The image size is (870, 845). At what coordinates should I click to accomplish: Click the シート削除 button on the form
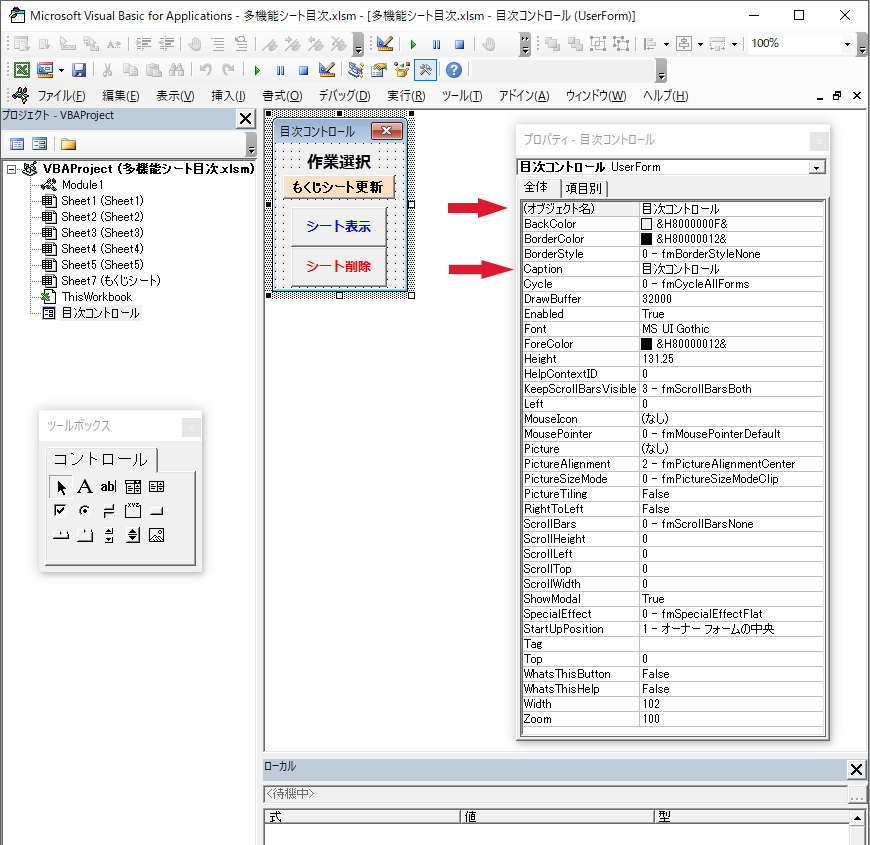tap(338, 266)
